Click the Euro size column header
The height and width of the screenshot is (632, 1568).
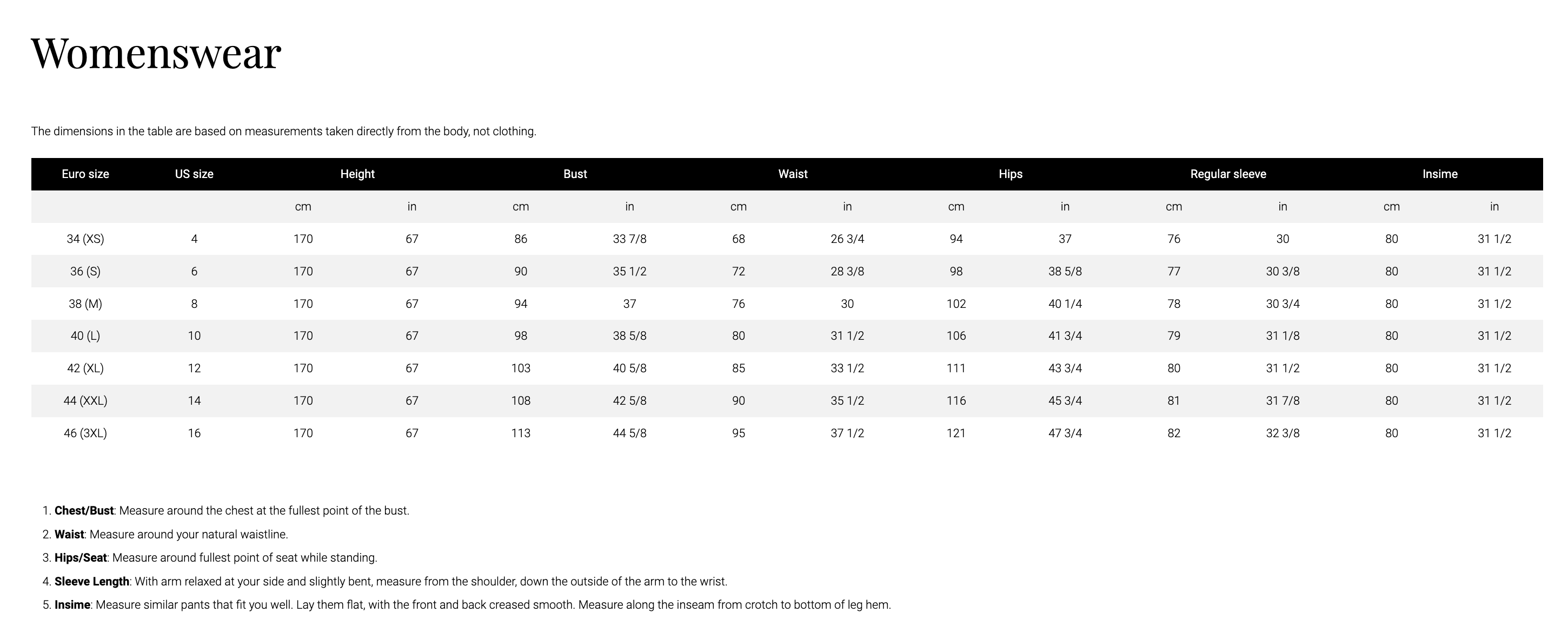point(85,174)
